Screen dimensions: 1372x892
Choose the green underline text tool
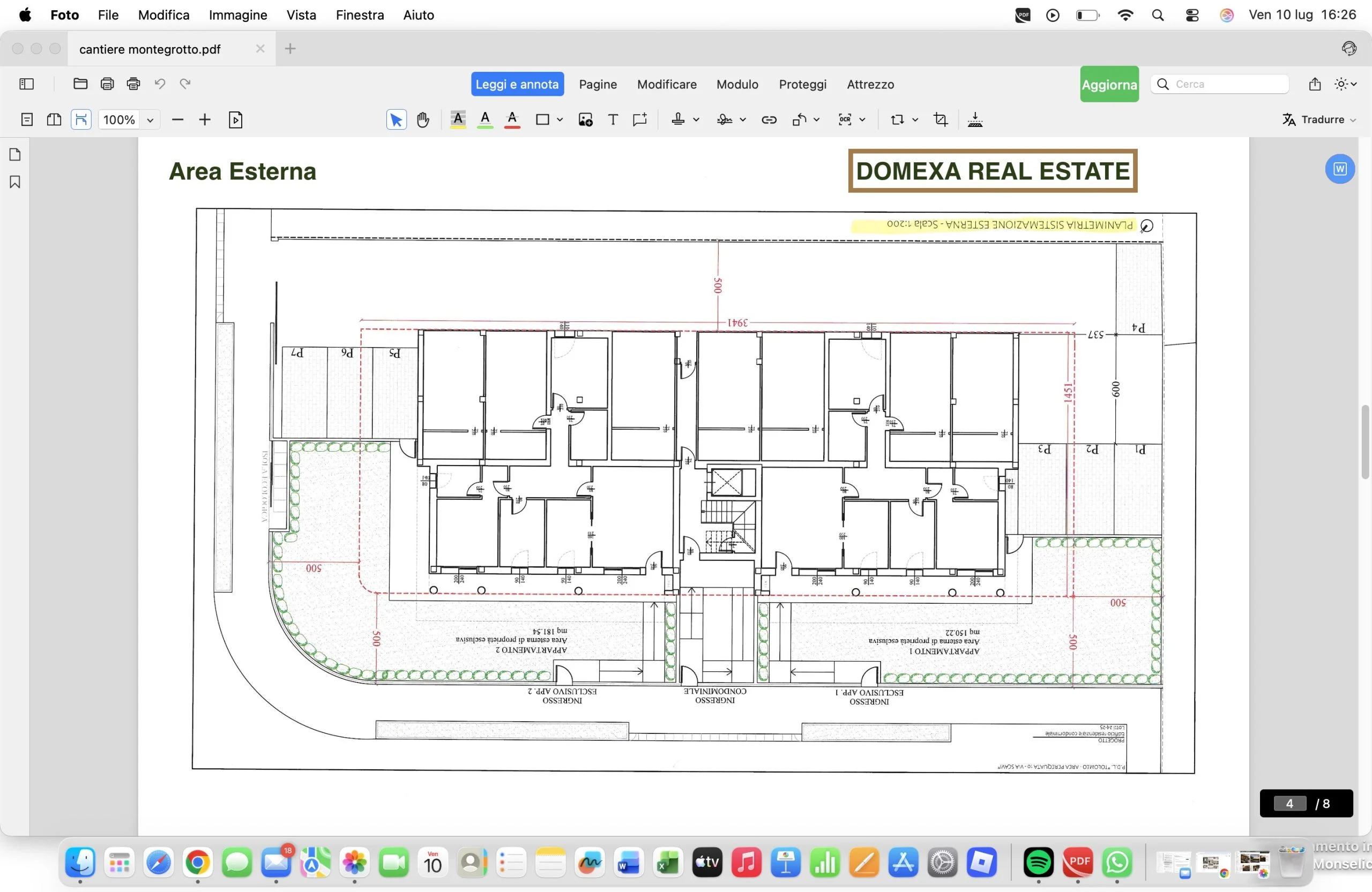click(x=486, y=120)
